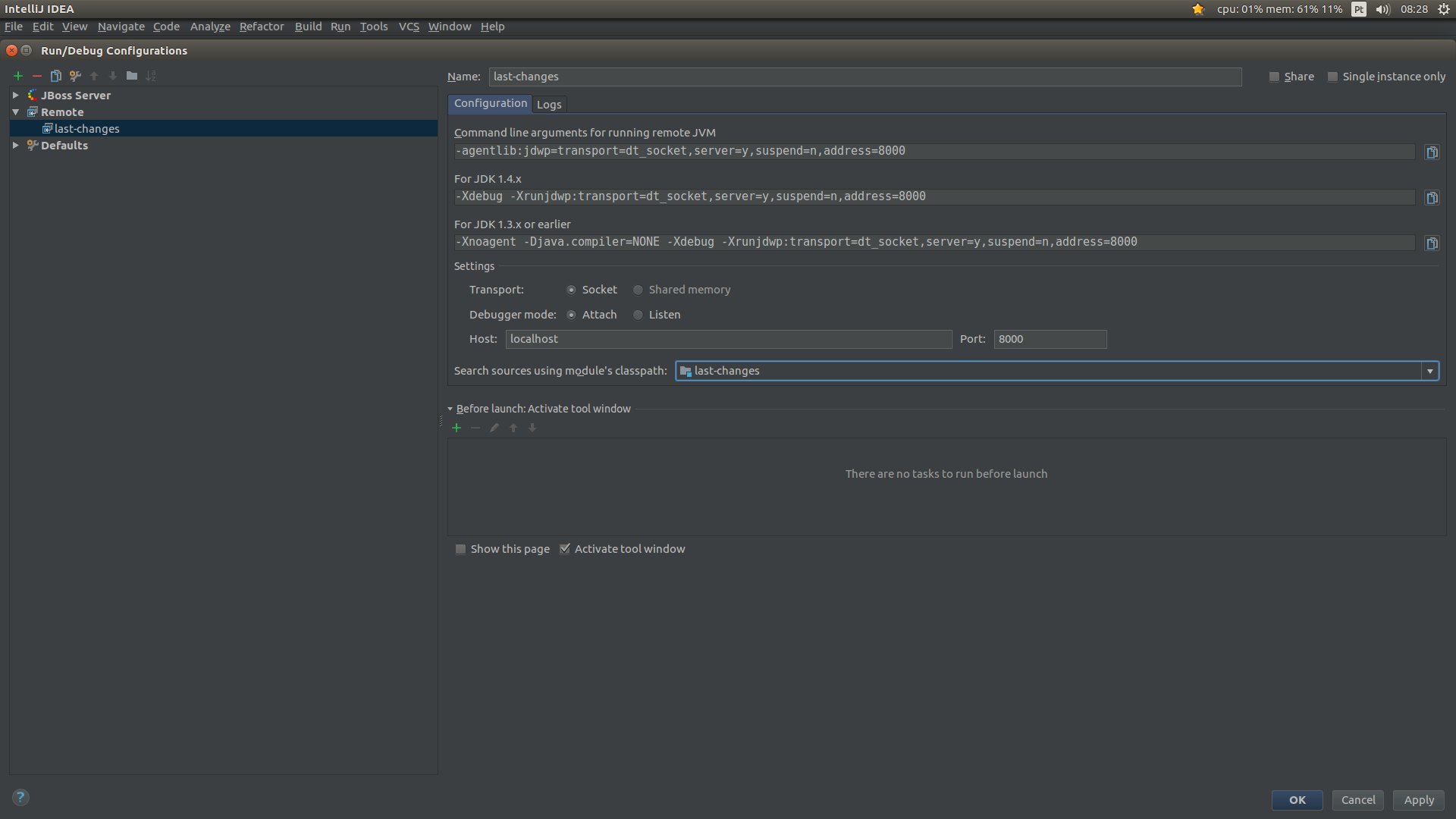Click the Apply button

(x=1418, y=800)
